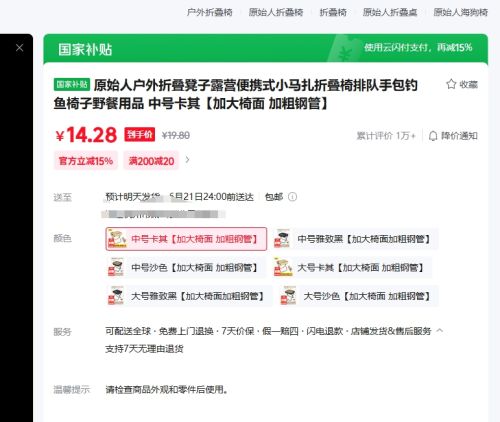
Task: Expand promotions via arrow after 满200减20
Action: click(x=188, y=160)
